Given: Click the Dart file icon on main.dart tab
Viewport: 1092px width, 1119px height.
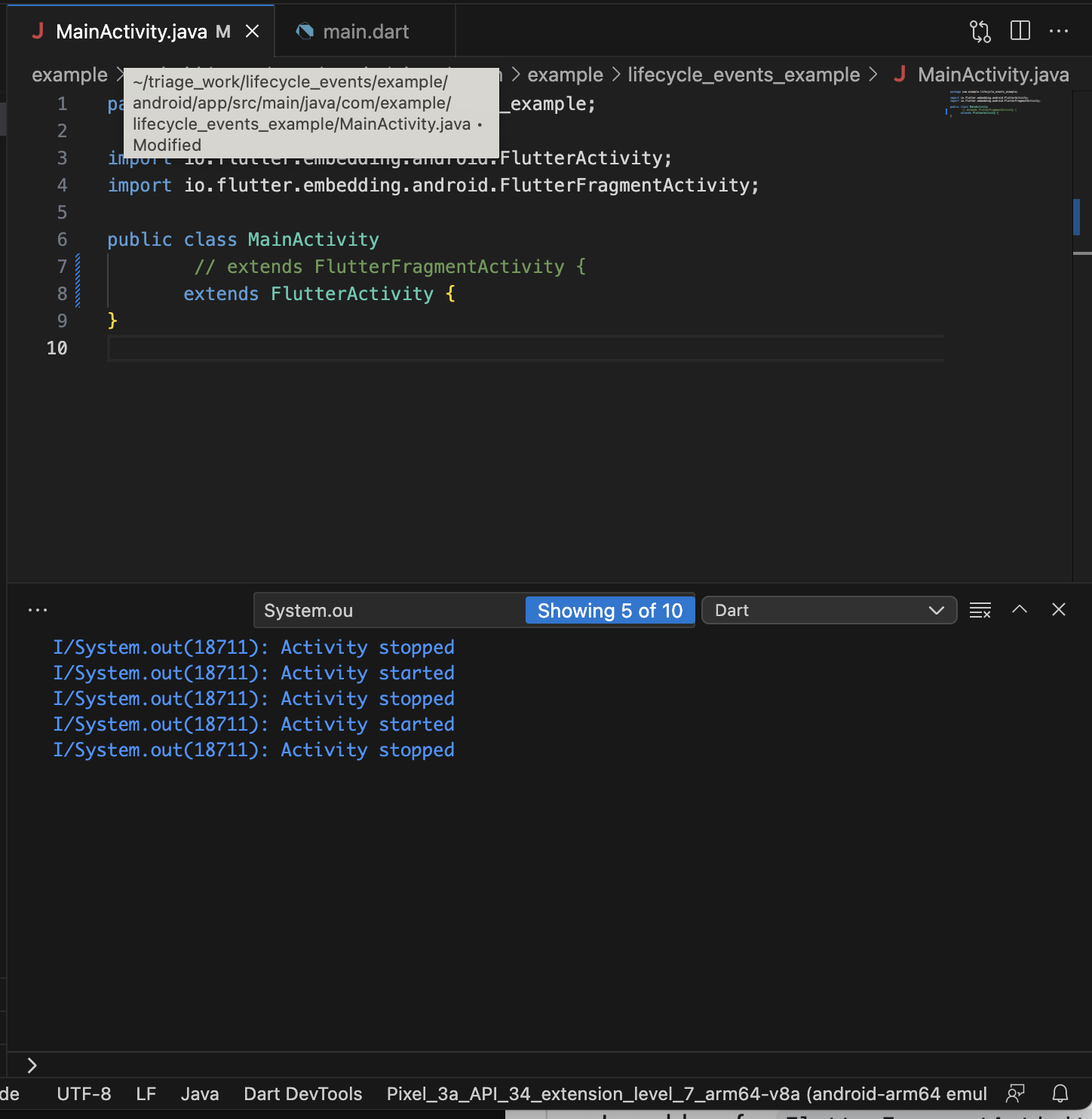Looking at the screenshot, I should pyautogui.click(x=305, y=32).
